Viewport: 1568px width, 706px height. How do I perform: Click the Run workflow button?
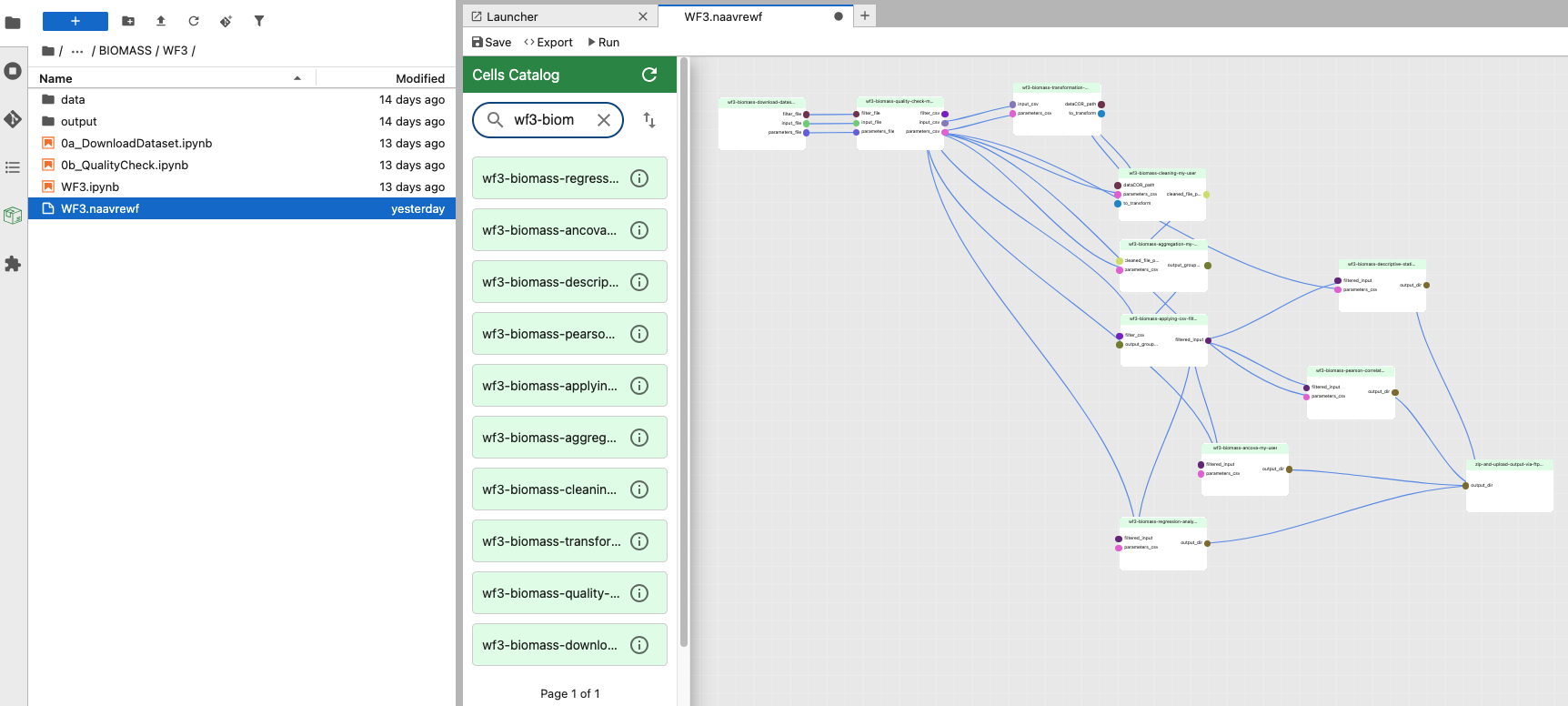point(604,42)
